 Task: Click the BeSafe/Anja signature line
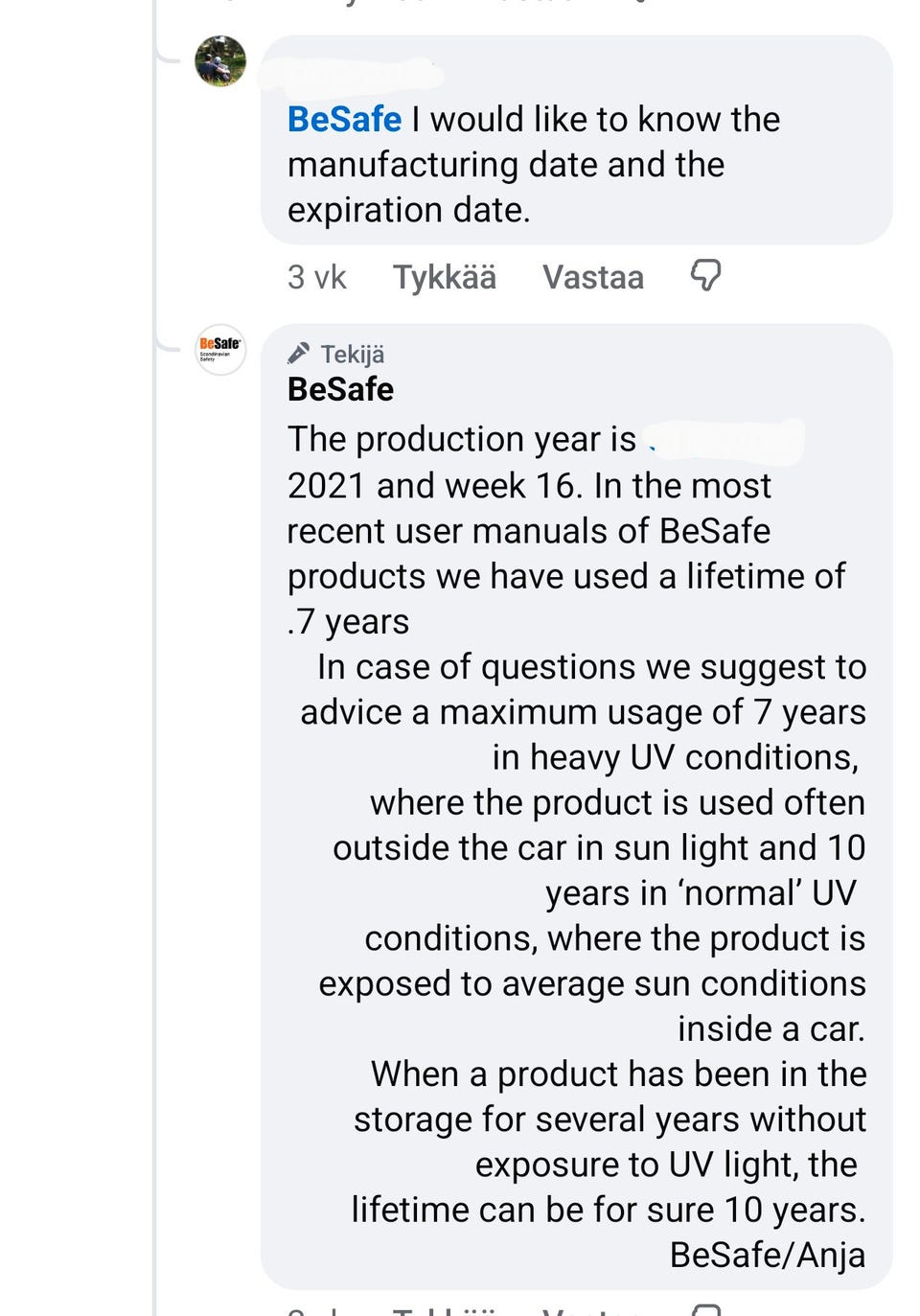767,1255
